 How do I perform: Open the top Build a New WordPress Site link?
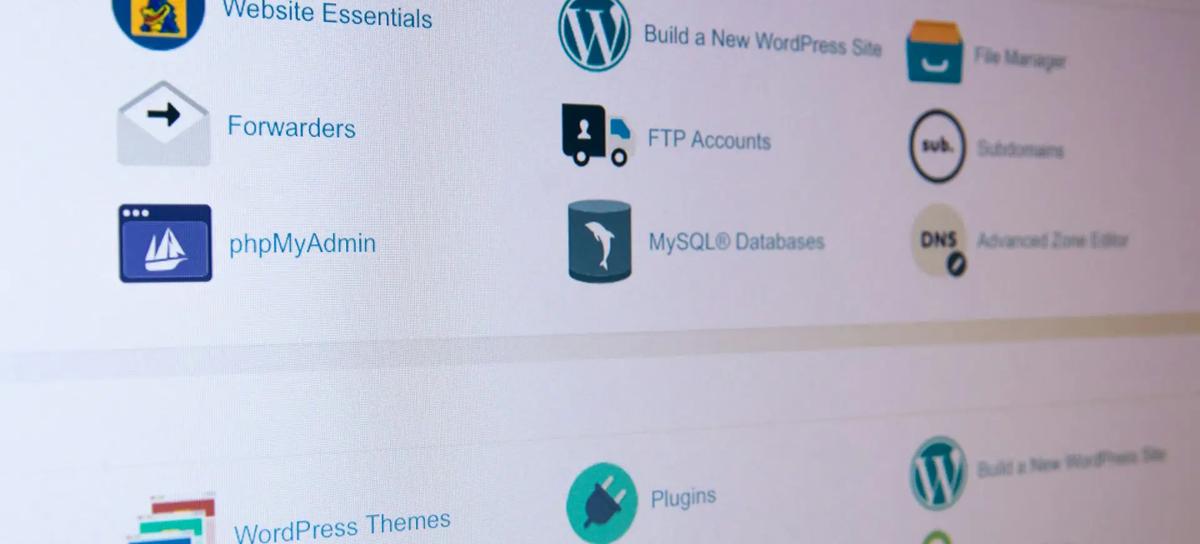point(763,41)
